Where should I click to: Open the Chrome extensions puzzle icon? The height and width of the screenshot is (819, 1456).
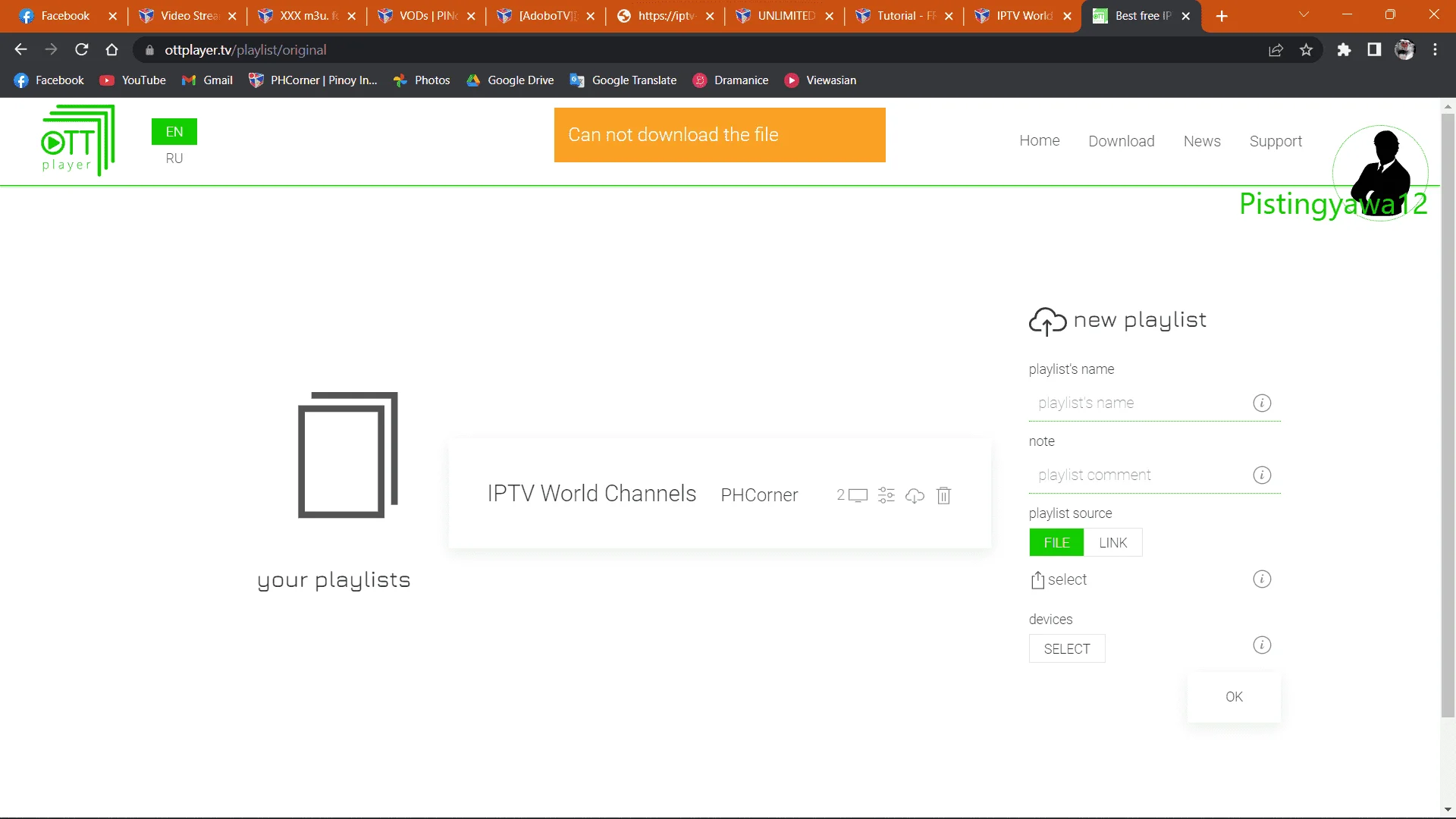(1344, 50)
